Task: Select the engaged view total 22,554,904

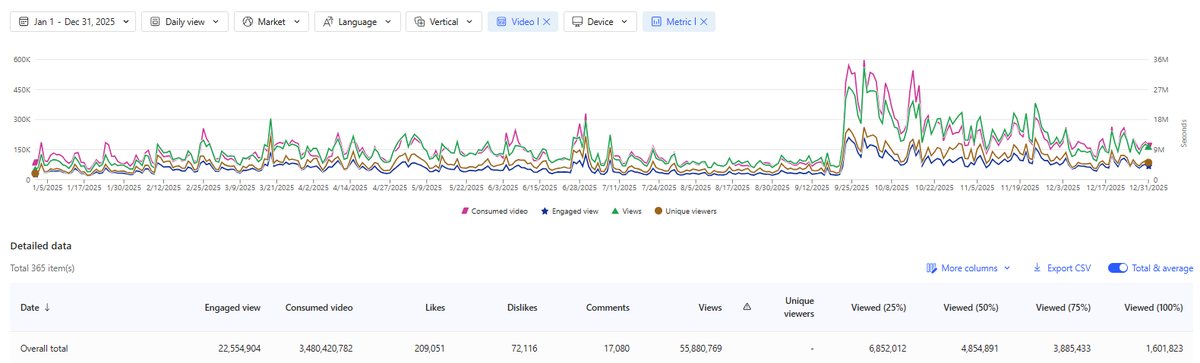Action: pyautogui.click(x=239, y=348)
